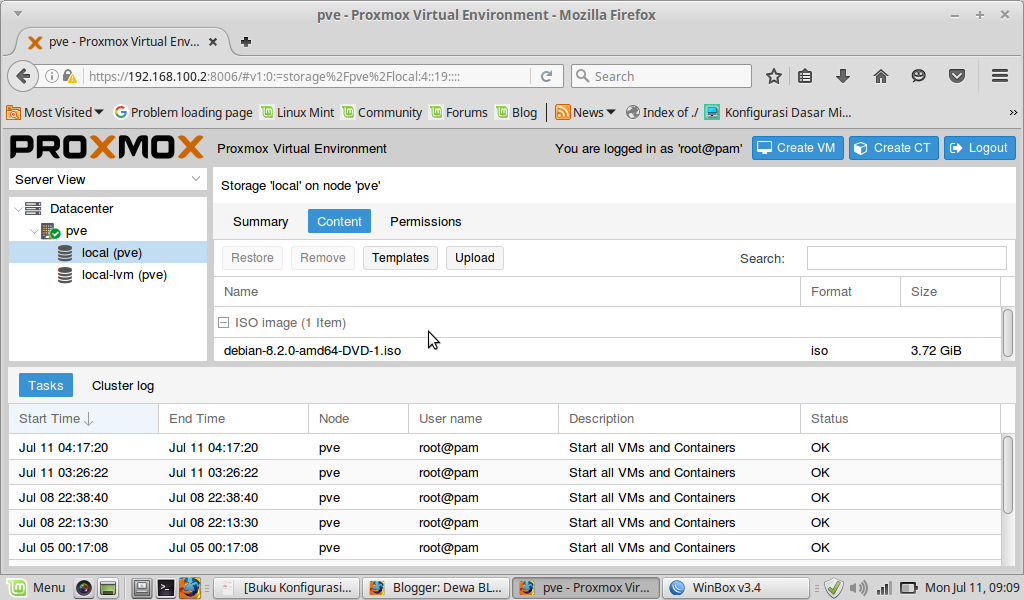
Task: Click the Proxmox logo
Action: pyautogui.click(x=106, y=147)
